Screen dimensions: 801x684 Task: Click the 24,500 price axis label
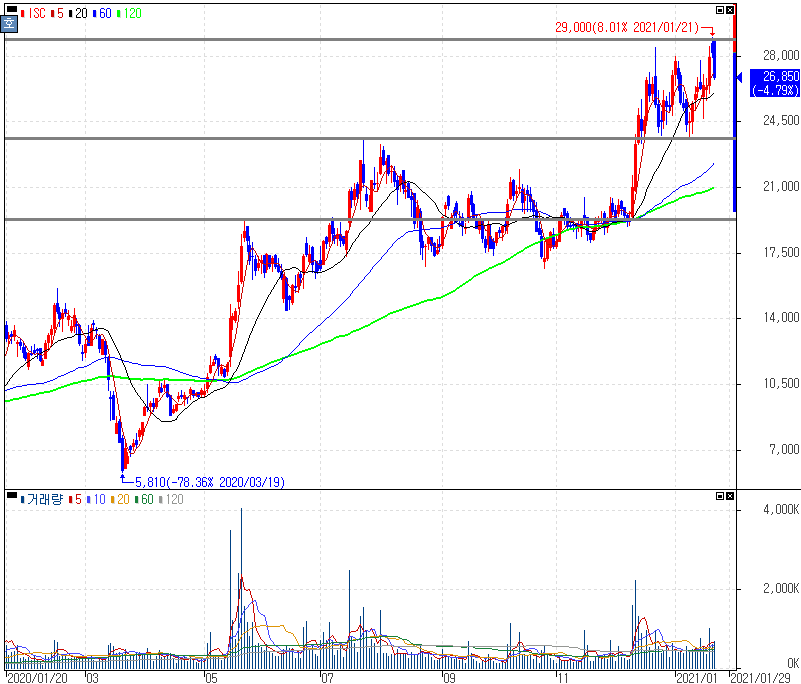pos(781,121)
